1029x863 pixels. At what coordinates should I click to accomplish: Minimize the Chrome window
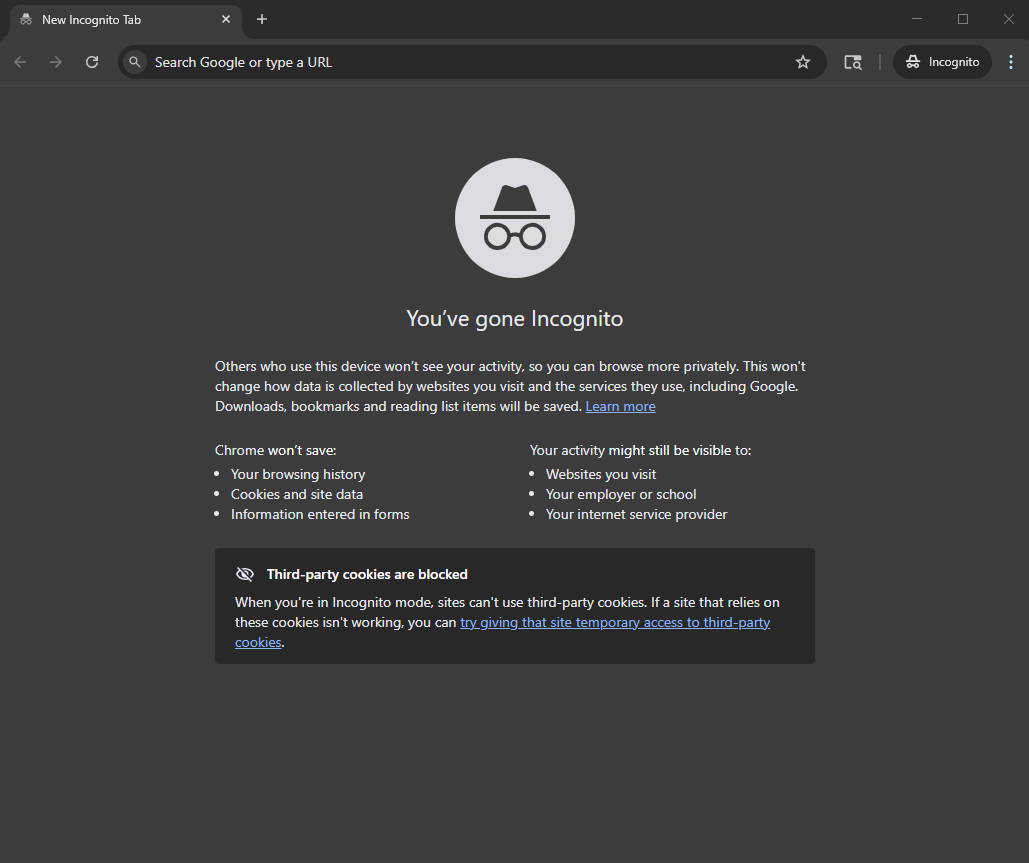917,19
